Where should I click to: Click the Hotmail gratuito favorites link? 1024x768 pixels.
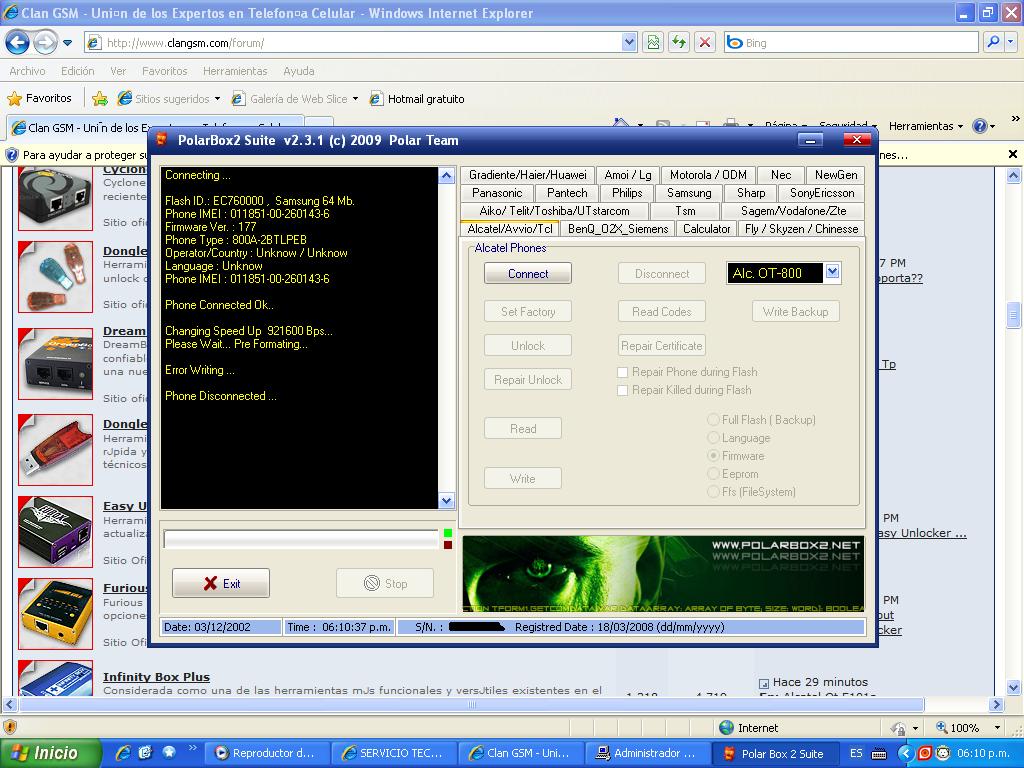click(x=418, y=99)
